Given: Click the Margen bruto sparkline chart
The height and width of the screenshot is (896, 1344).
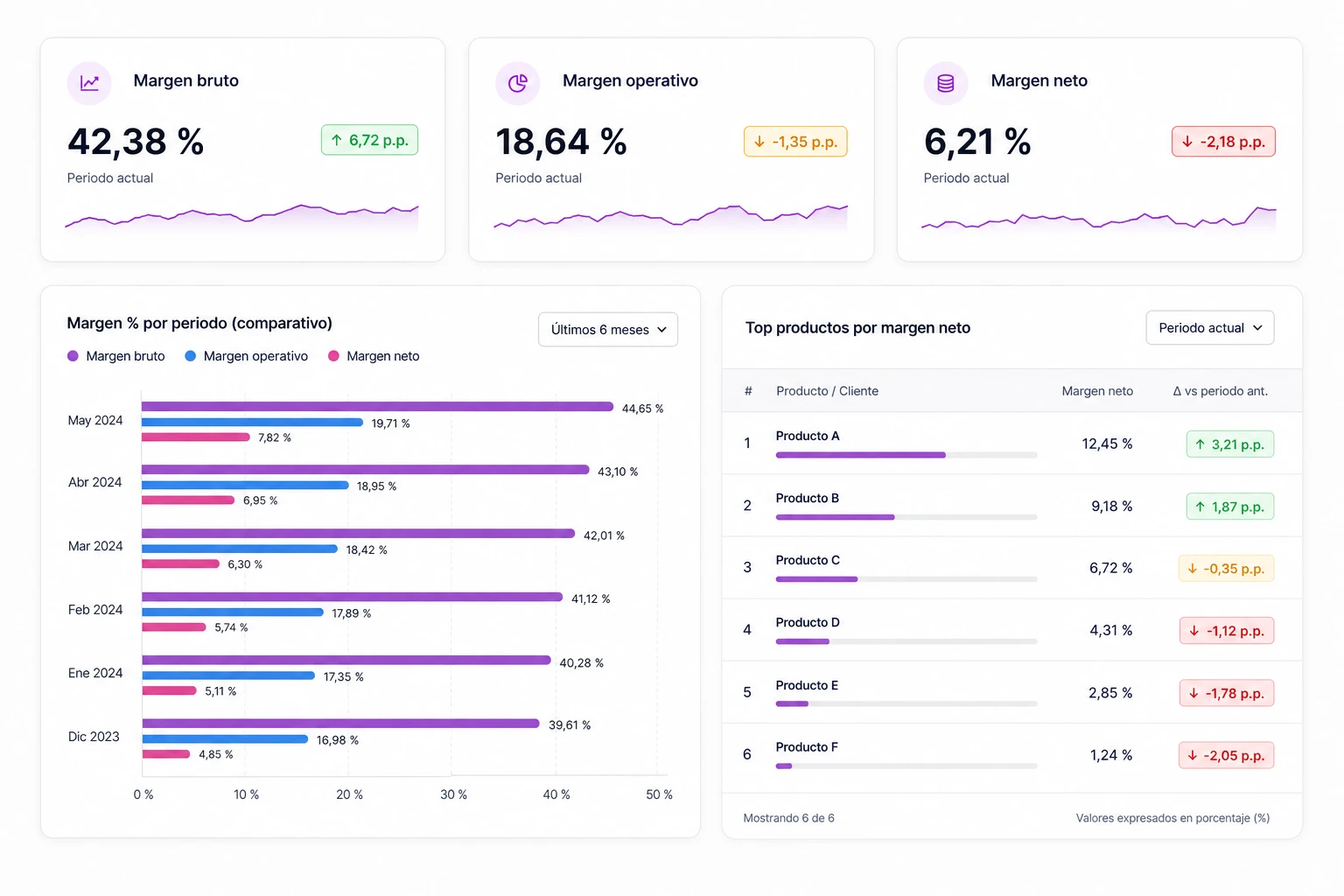Looking at the screenshot, I should (x=242, y=217).
